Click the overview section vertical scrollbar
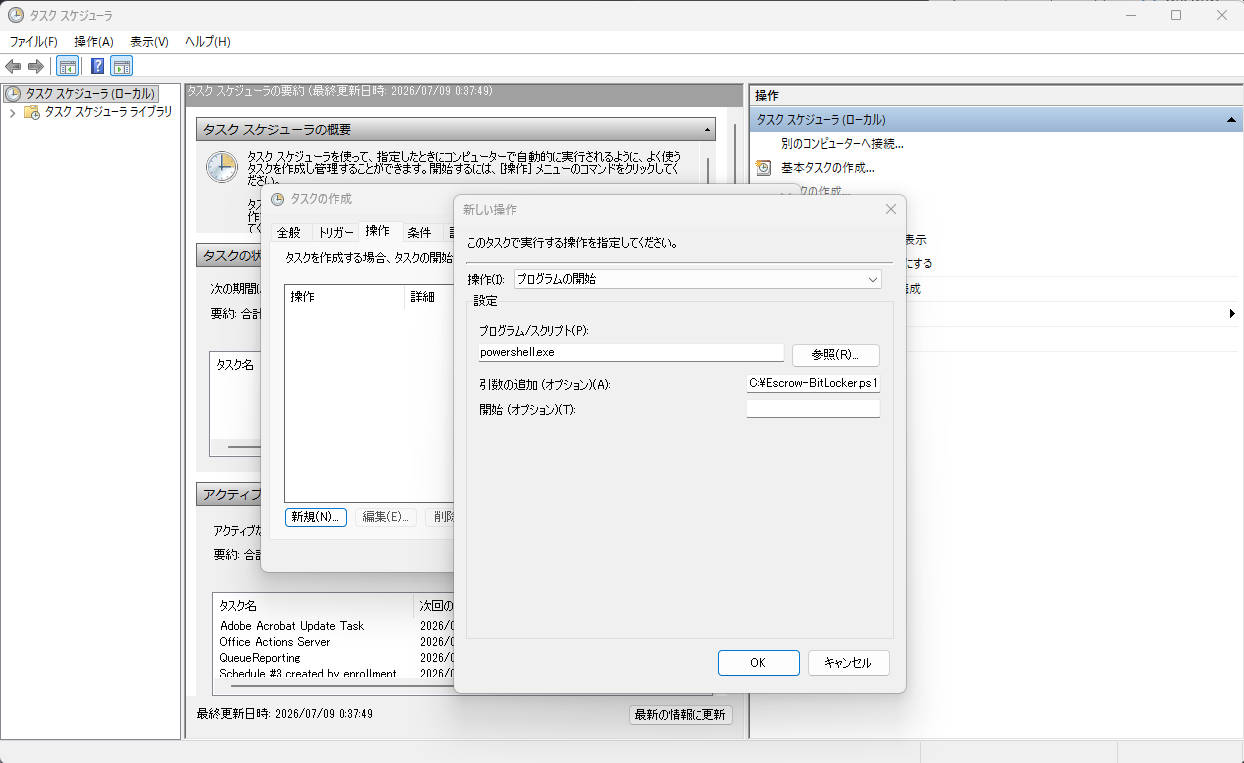Screen dimensions: 1244x763 (708, 170)
